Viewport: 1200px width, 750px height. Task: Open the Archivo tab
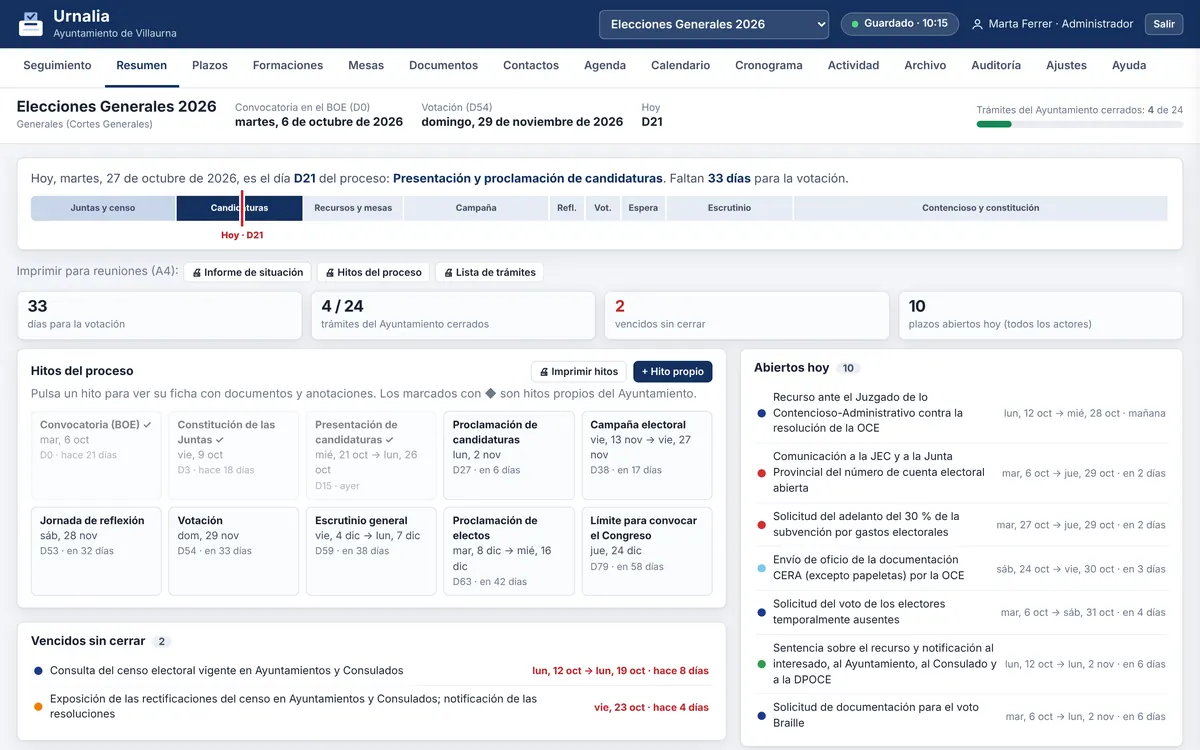click(x=925, y=65)
